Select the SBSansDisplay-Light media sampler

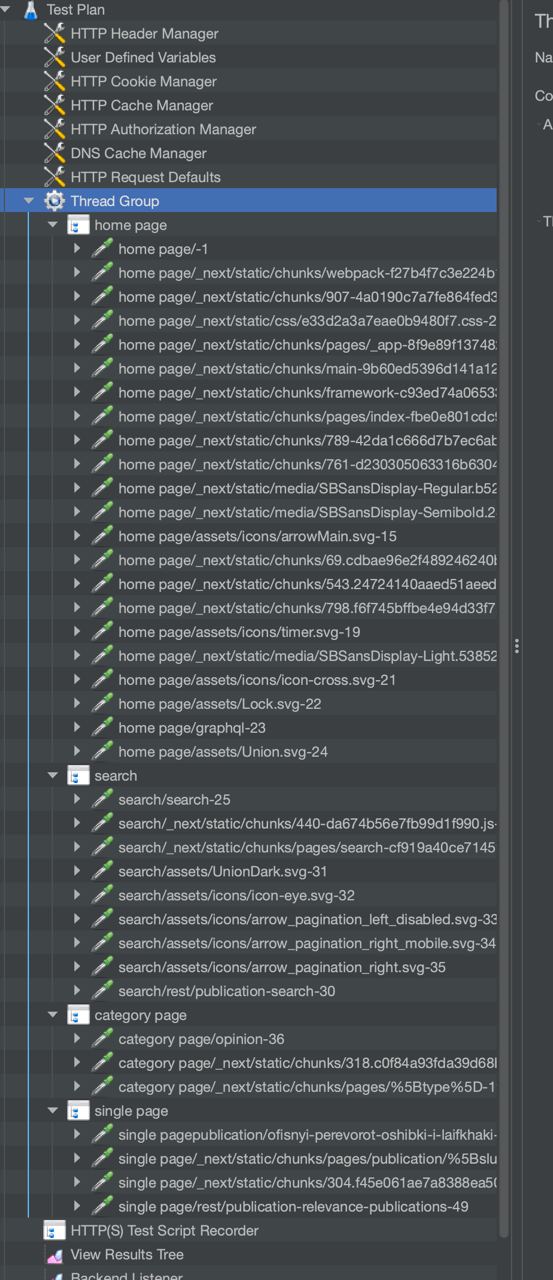click(x=307, y=656)
